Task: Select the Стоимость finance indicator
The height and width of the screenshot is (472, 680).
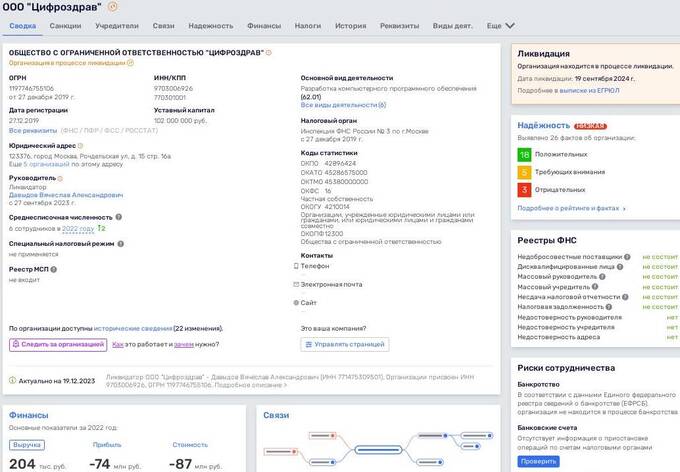Action: 190,445
